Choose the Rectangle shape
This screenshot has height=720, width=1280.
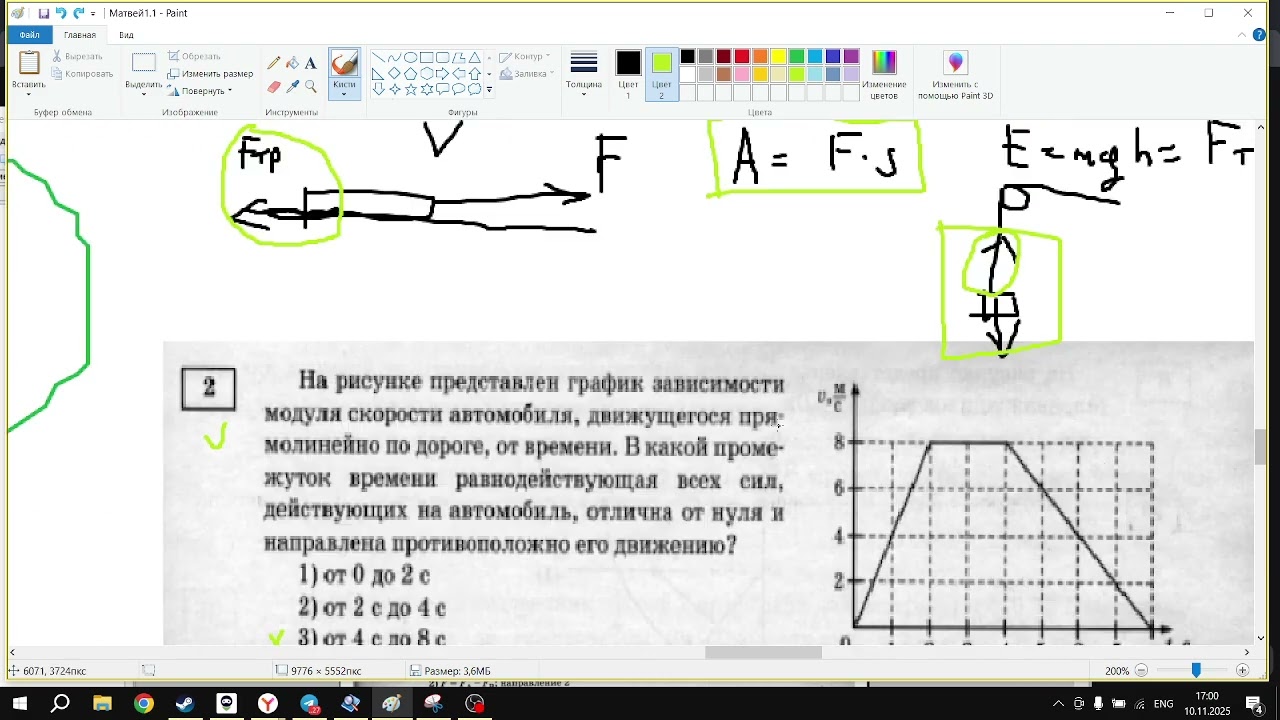point(426,58)
